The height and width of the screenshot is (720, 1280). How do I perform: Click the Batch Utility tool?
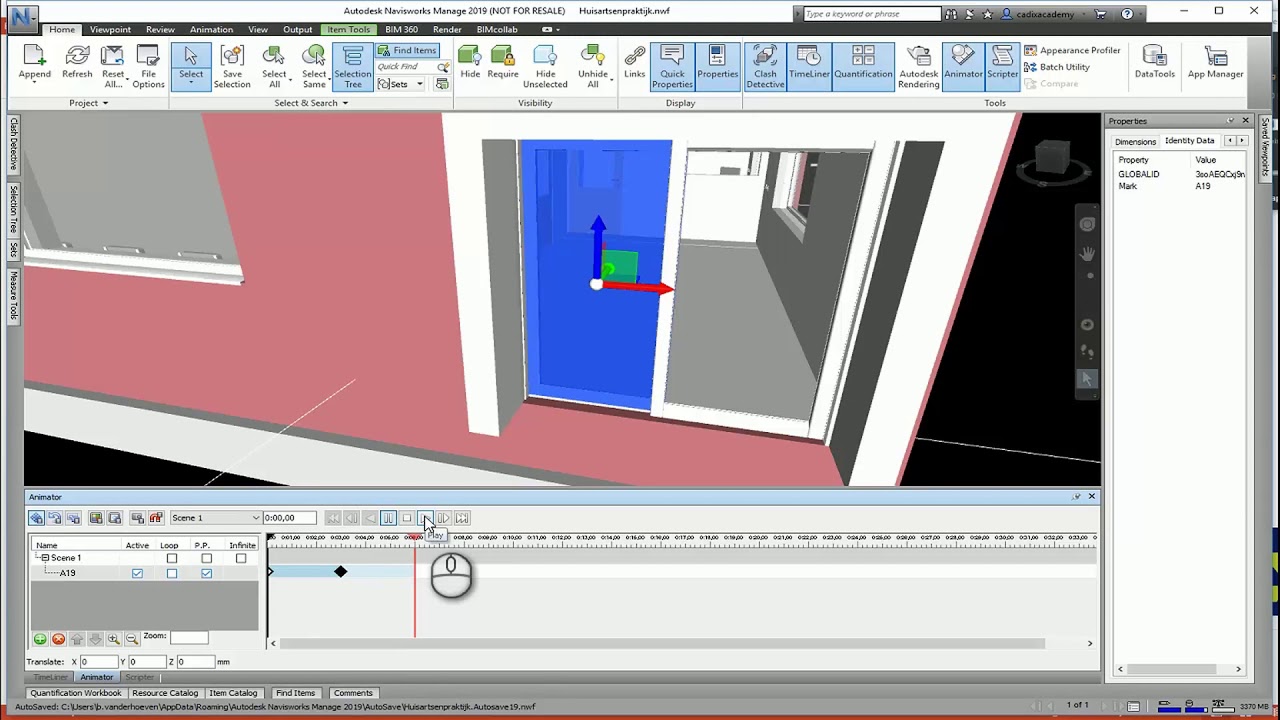(x=1057, y=67)
